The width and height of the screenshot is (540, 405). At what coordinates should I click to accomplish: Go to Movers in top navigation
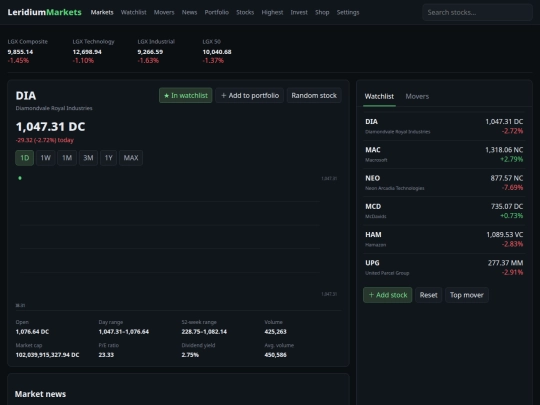pos(164,12)
